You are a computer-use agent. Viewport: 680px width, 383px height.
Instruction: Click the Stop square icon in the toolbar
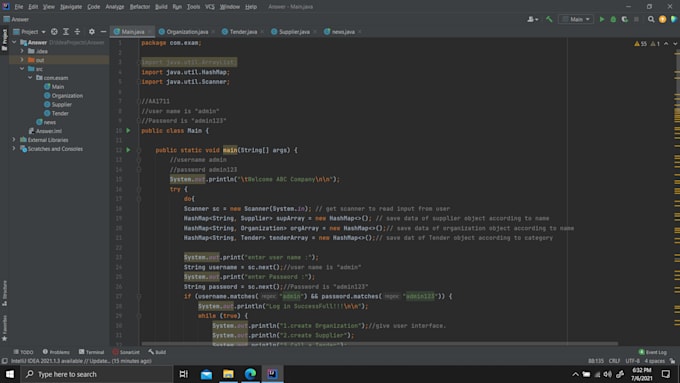point(636,19)
